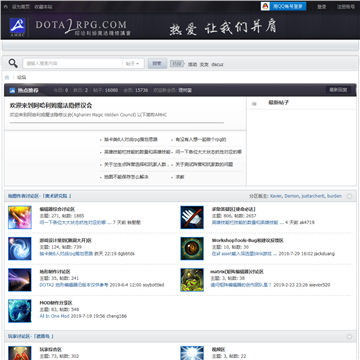Open moderator burden's profile
Image resolution: width=360 pixels, height=360 pixels.
tap(334, 196)
